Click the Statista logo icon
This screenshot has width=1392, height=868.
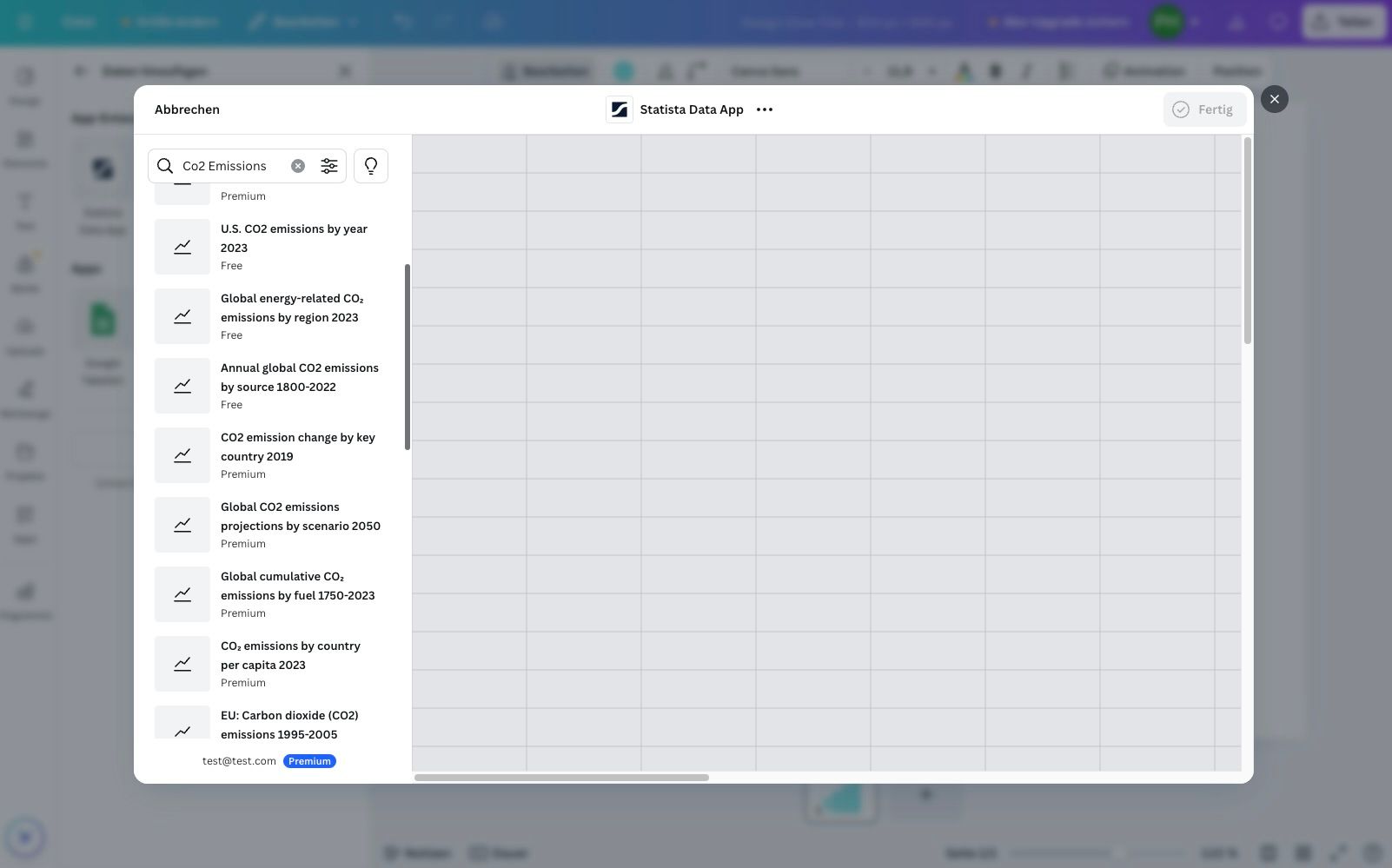(620, 109)
